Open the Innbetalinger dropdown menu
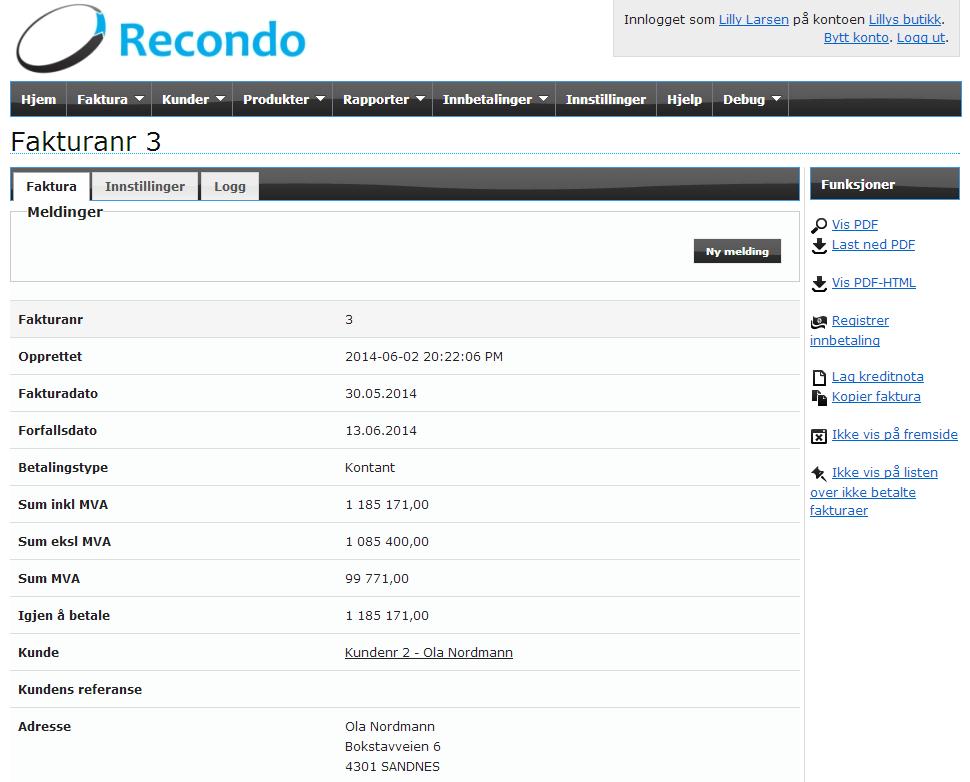This screenshot has height=782, width=970. 495,99
